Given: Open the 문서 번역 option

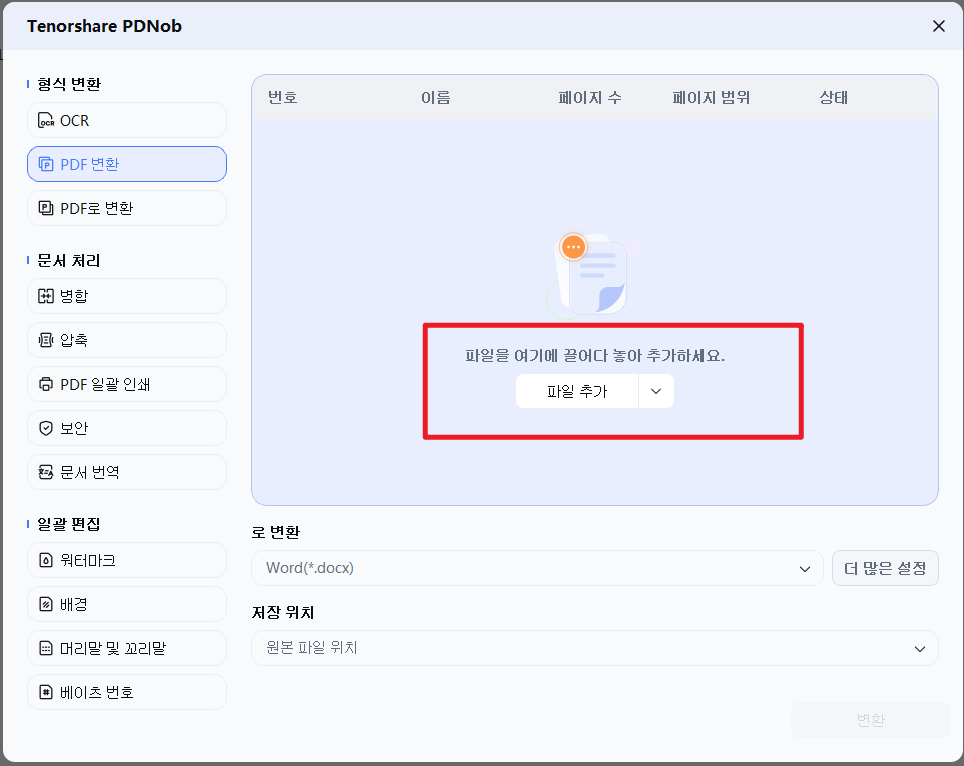Looking at the screenshot, I should tap(127, 472).
